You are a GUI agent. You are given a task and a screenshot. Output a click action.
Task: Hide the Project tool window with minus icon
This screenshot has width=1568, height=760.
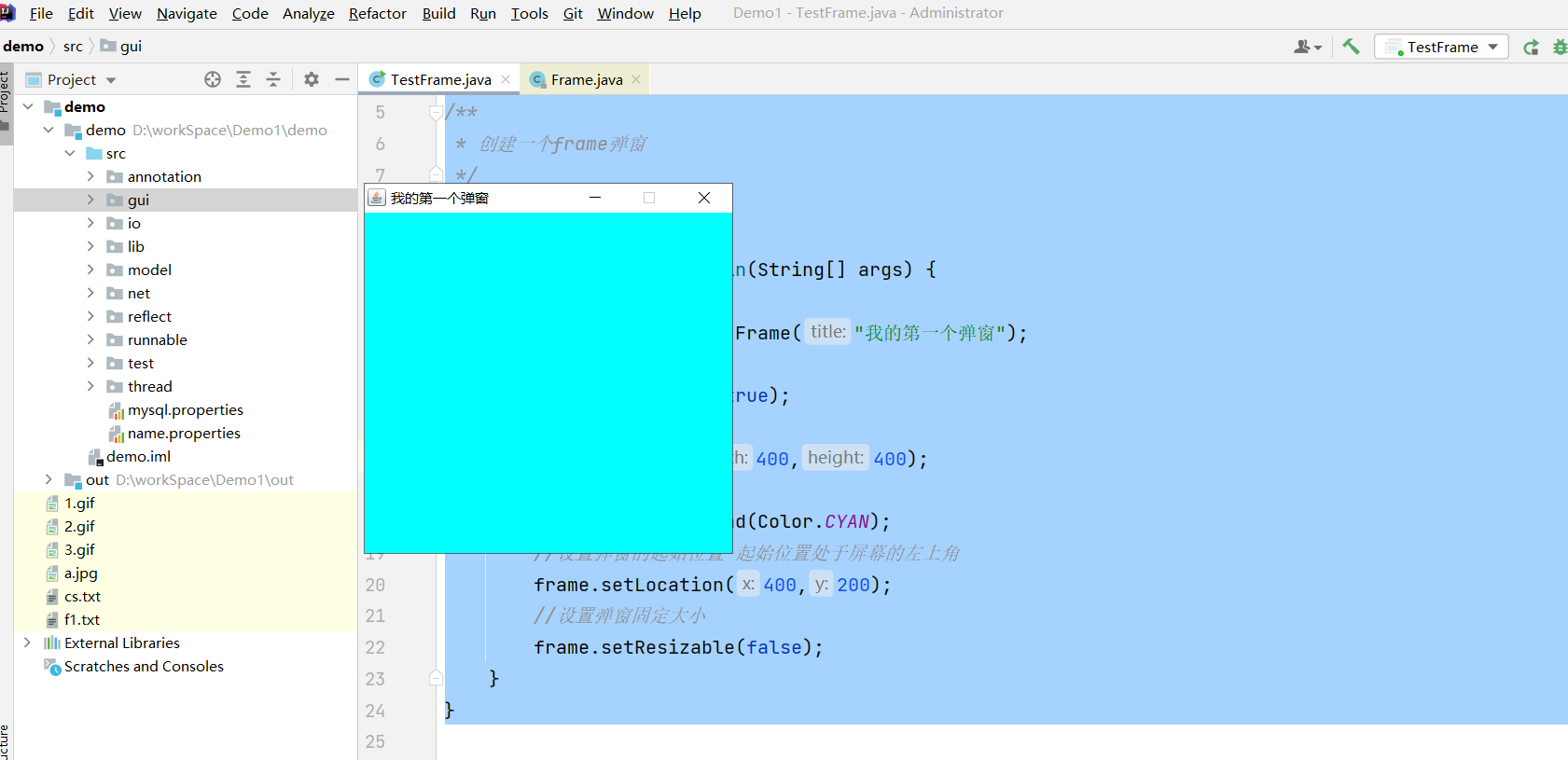point(342,80)
